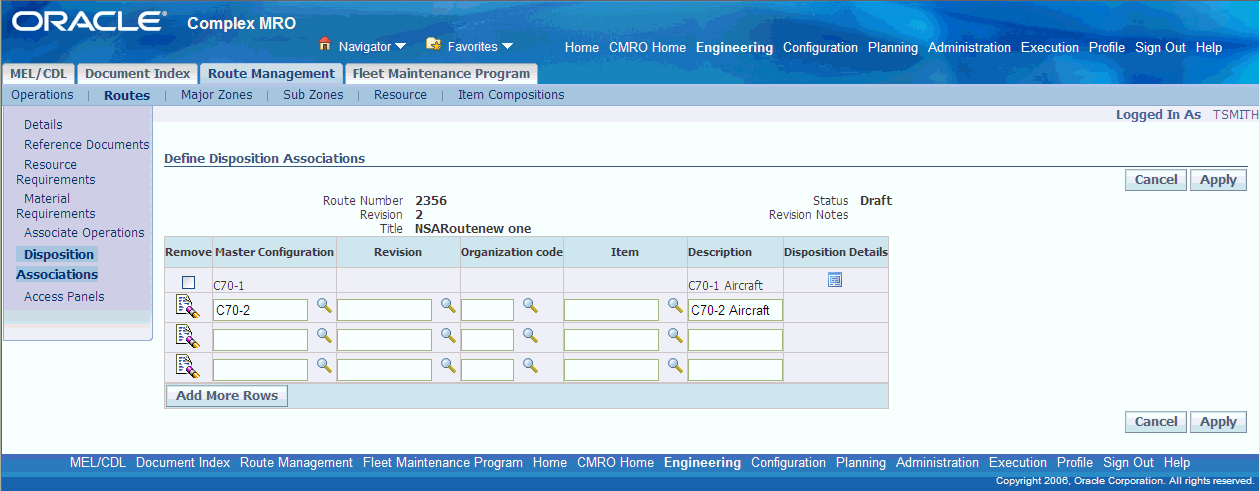Image resolution: width=1260 pixels, height=491 pixels.
Task: Click Add More Rows button
Action: (x=226, y=396)
